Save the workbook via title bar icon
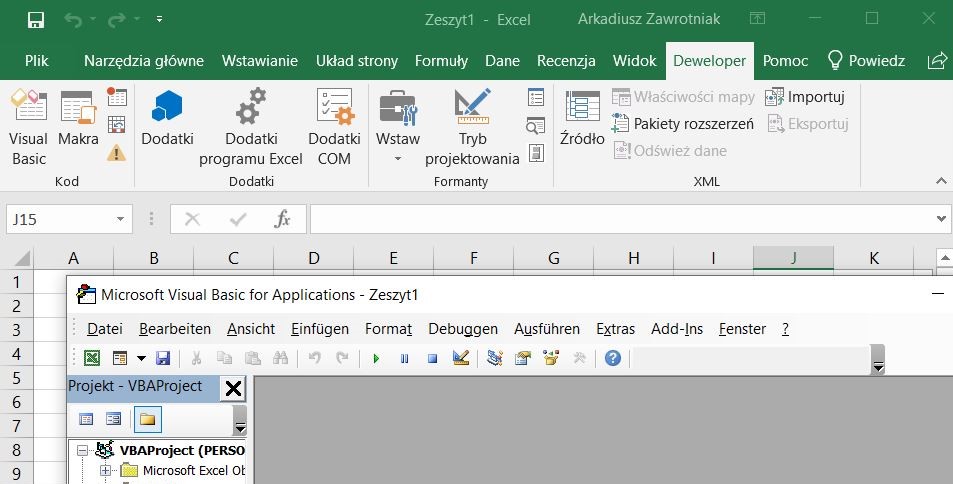 (36, 19)
